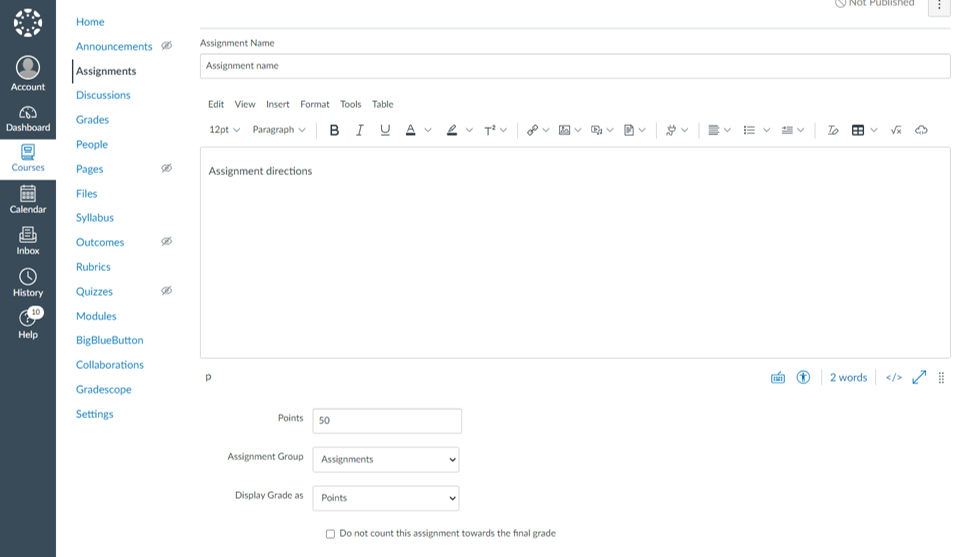Open course Settings link
959x557 pixels.
(94, 414)
